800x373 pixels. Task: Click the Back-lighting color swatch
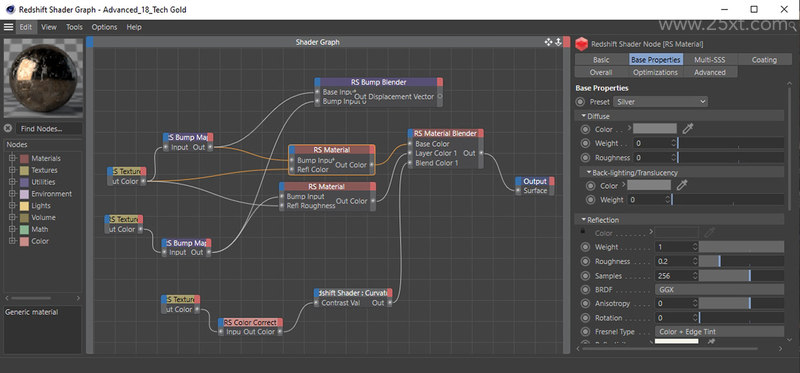point(649,186)
